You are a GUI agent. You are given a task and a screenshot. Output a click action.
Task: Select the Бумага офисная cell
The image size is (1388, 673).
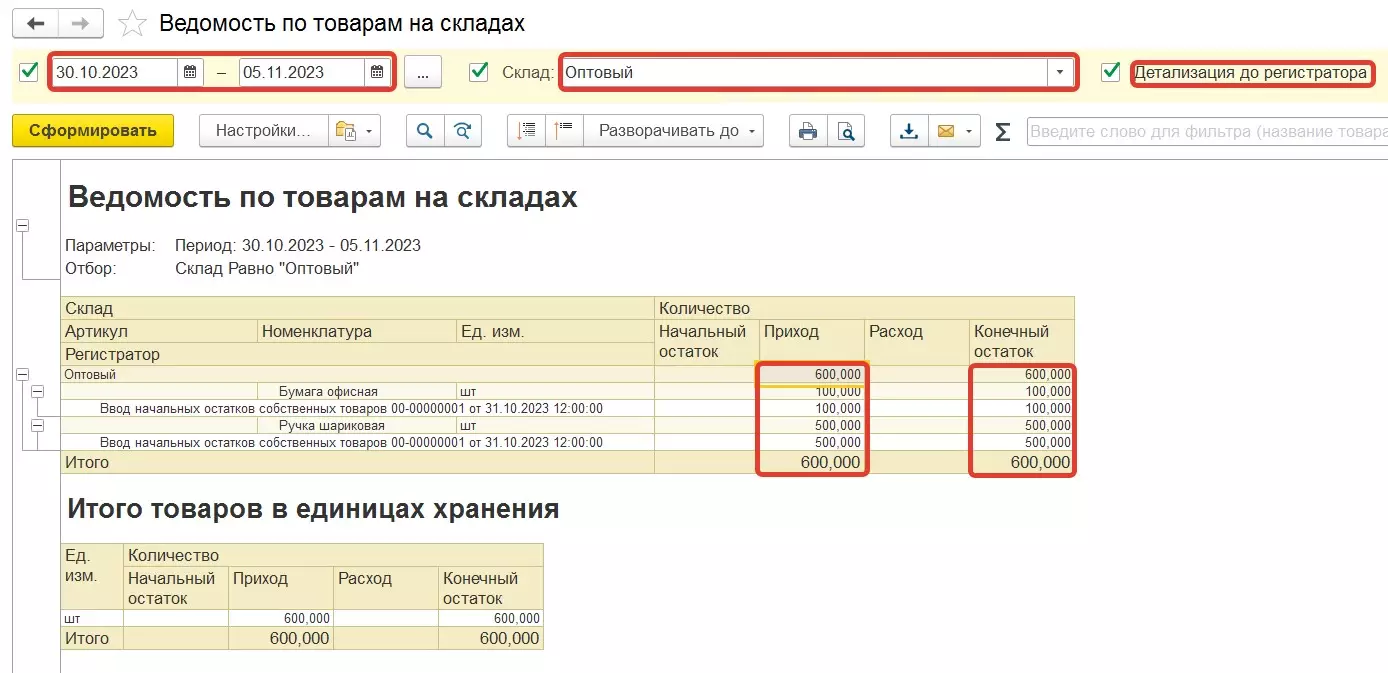[x=357, y=391]
